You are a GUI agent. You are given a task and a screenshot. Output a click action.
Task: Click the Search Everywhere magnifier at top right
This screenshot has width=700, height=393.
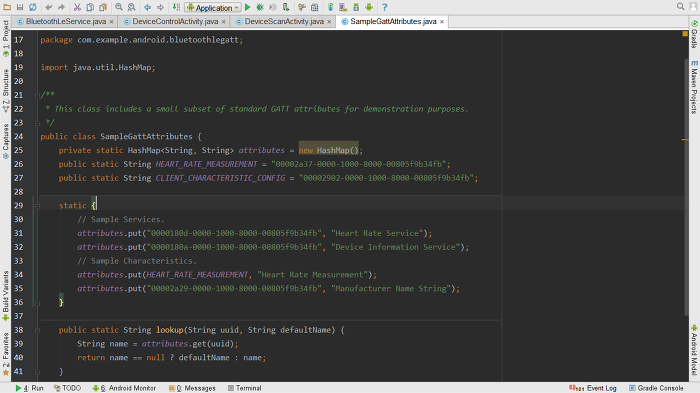tap(680, 7)
